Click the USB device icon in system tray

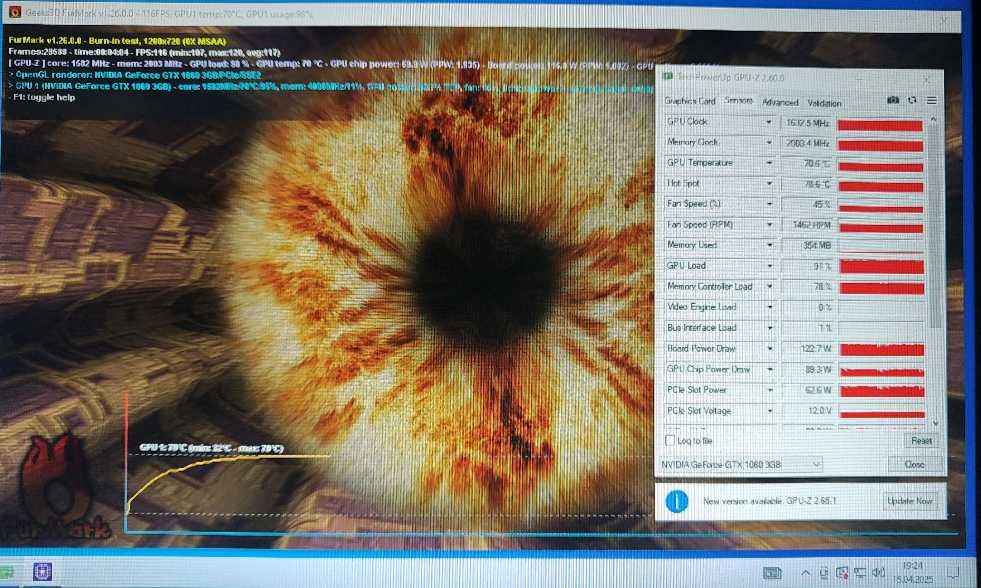coord(824,572)
